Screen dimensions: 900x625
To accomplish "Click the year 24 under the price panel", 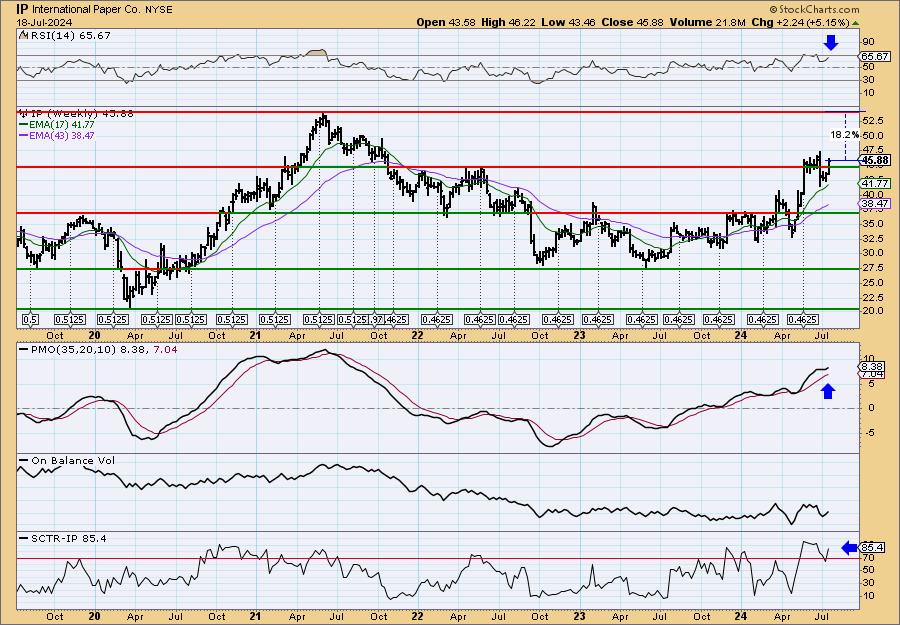I will pos(741,335).
